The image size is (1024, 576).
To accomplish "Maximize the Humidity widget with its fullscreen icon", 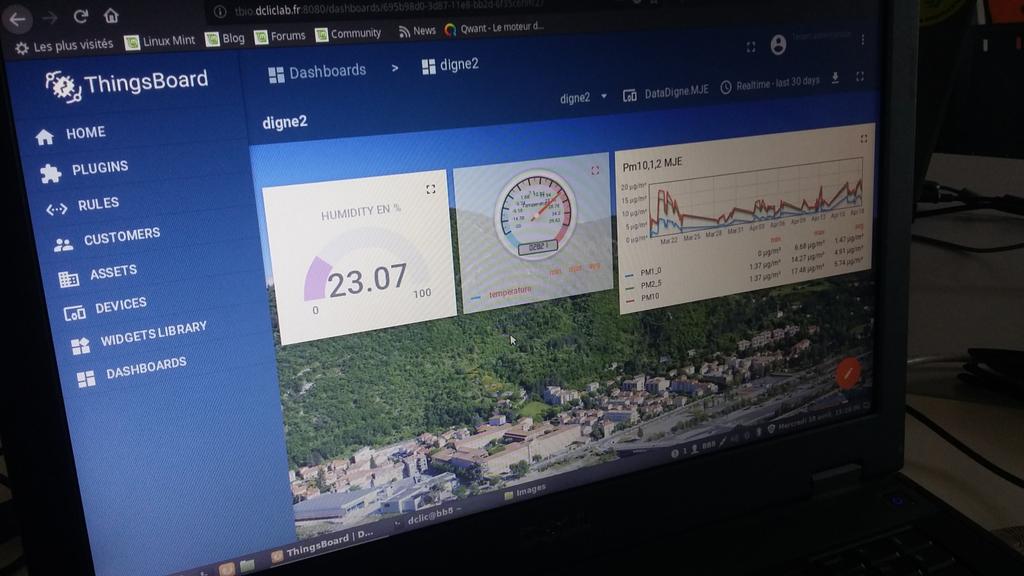I will pos(430,189).
